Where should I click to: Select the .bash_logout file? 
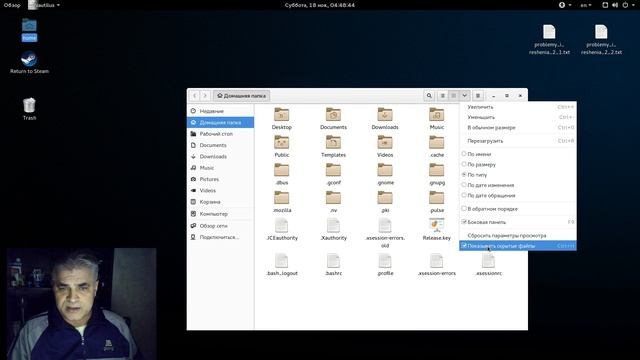(x=282, y=265)
